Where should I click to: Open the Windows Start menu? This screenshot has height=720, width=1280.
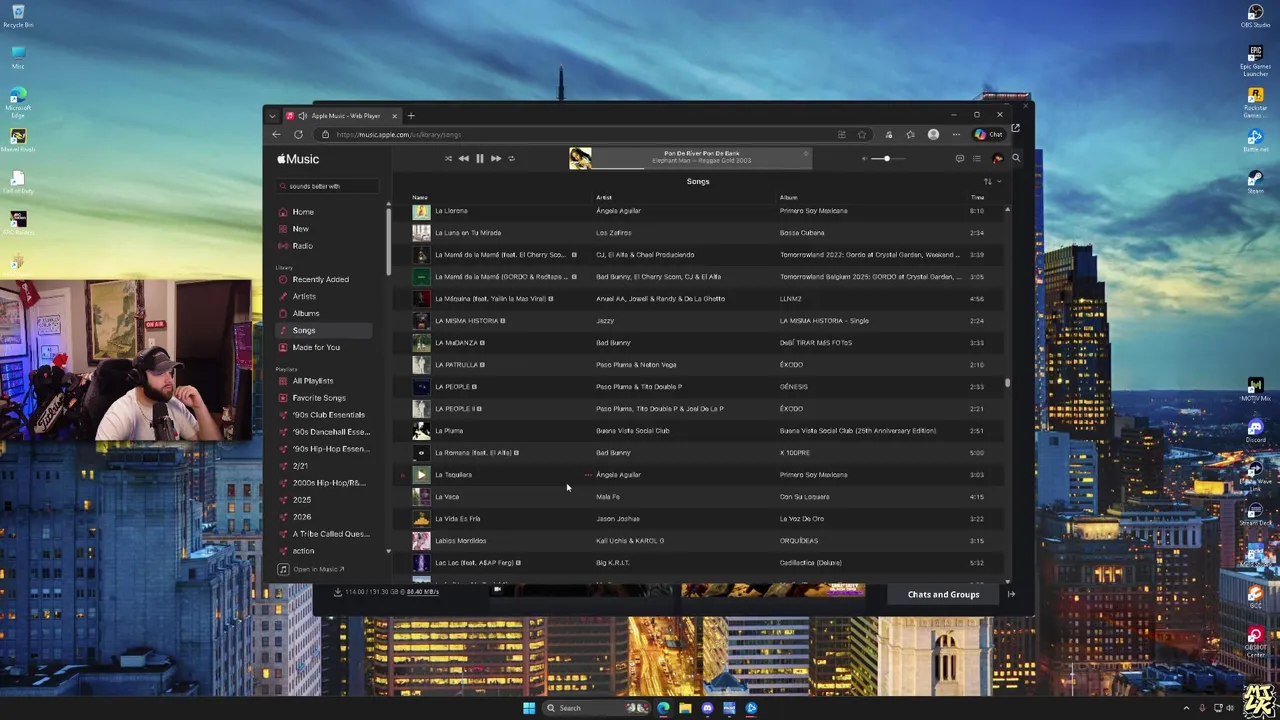529,708
